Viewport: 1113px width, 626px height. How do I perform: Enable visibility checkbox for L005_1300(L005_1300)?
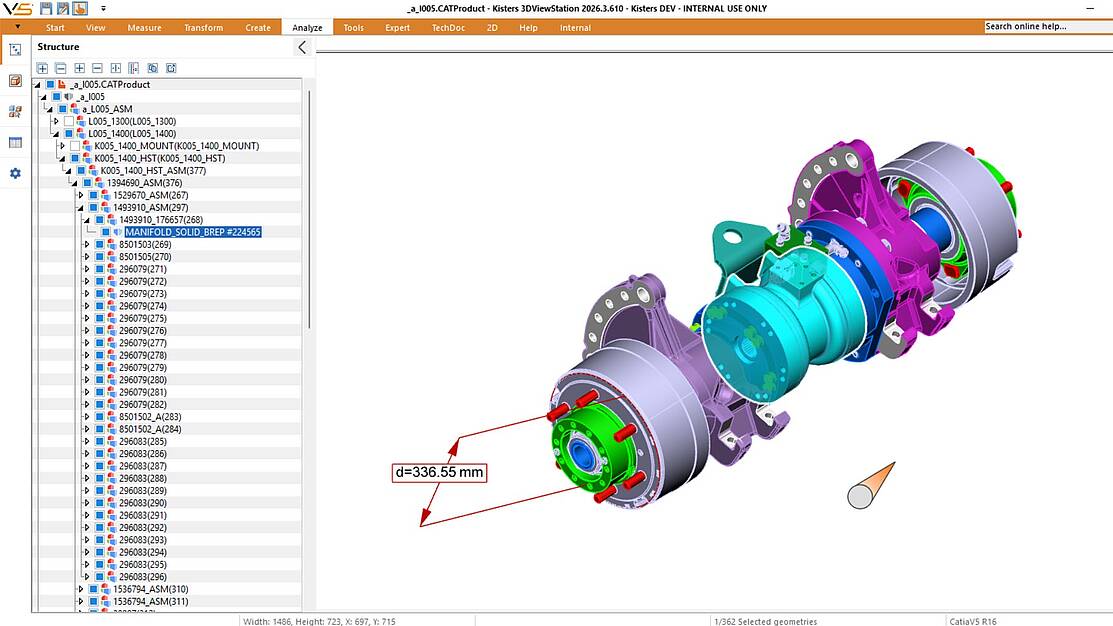click(x=69, y=121)
